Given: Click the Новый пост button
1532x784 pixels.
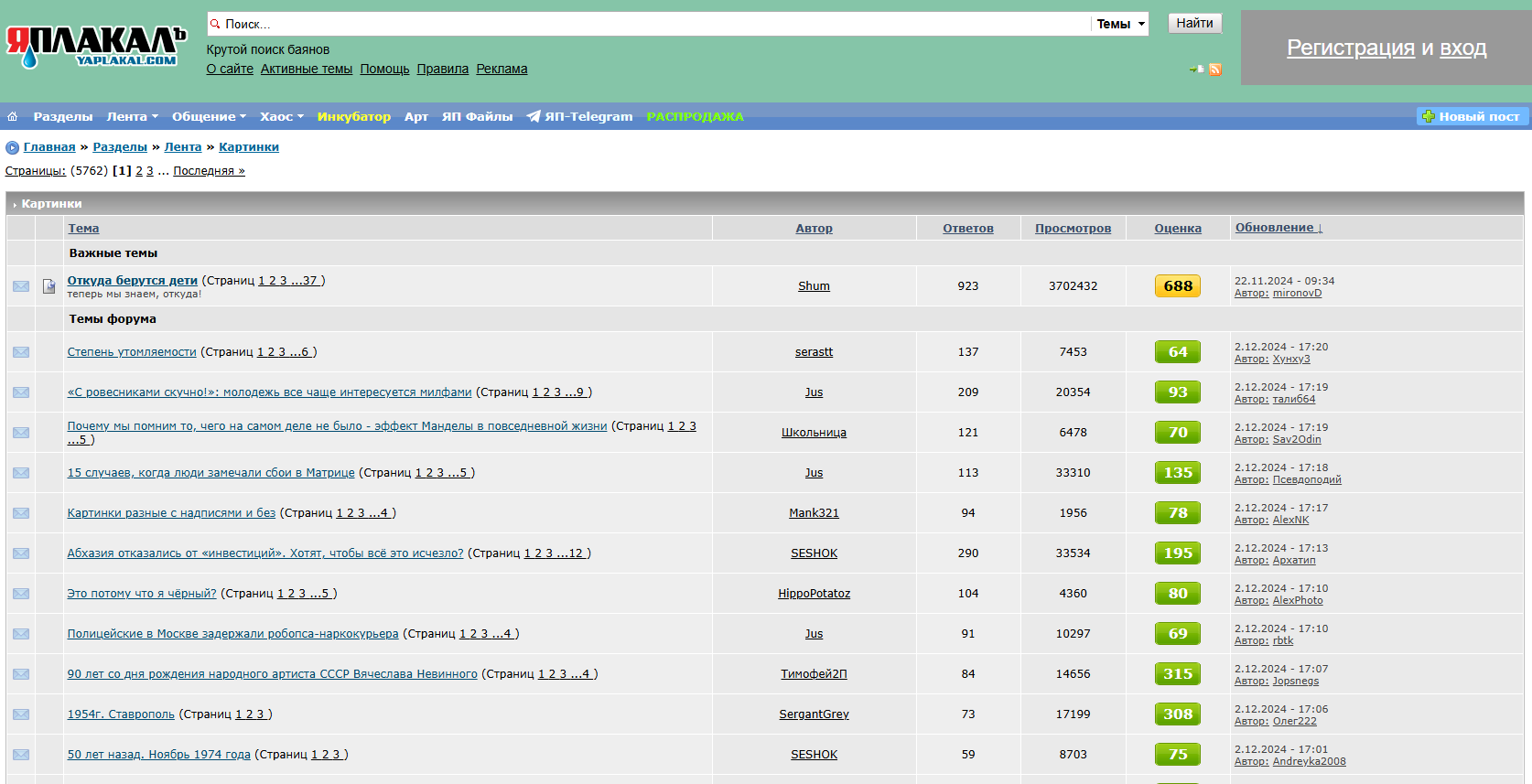Looking at the screenshot, I should click(1472, 116).
